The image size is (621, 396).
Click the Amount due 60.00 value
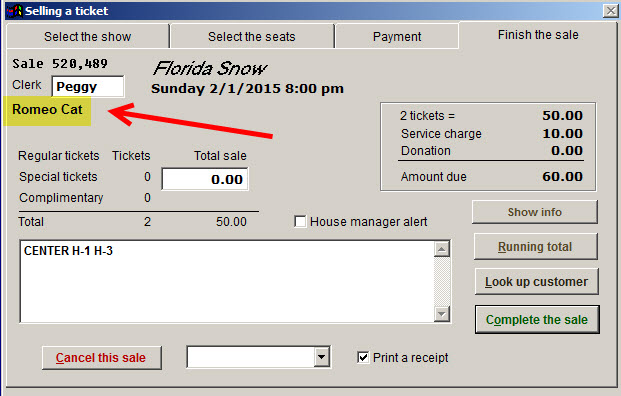pos(562,176)
